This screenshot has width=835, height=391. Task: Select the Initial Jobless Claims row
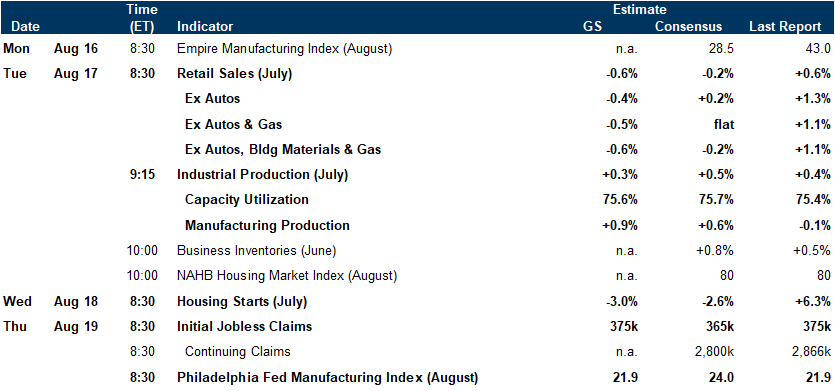click(418, 327)
